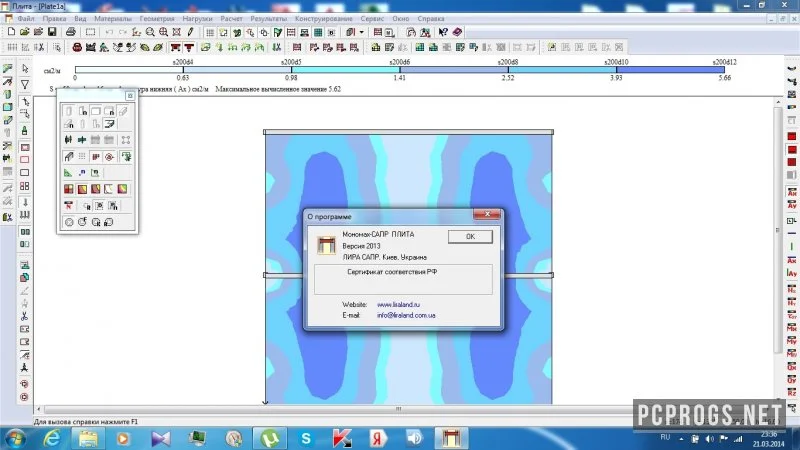Open the Конструирование menu
The height and width of the screenshot is (450, 800).
tap(323, 18)
